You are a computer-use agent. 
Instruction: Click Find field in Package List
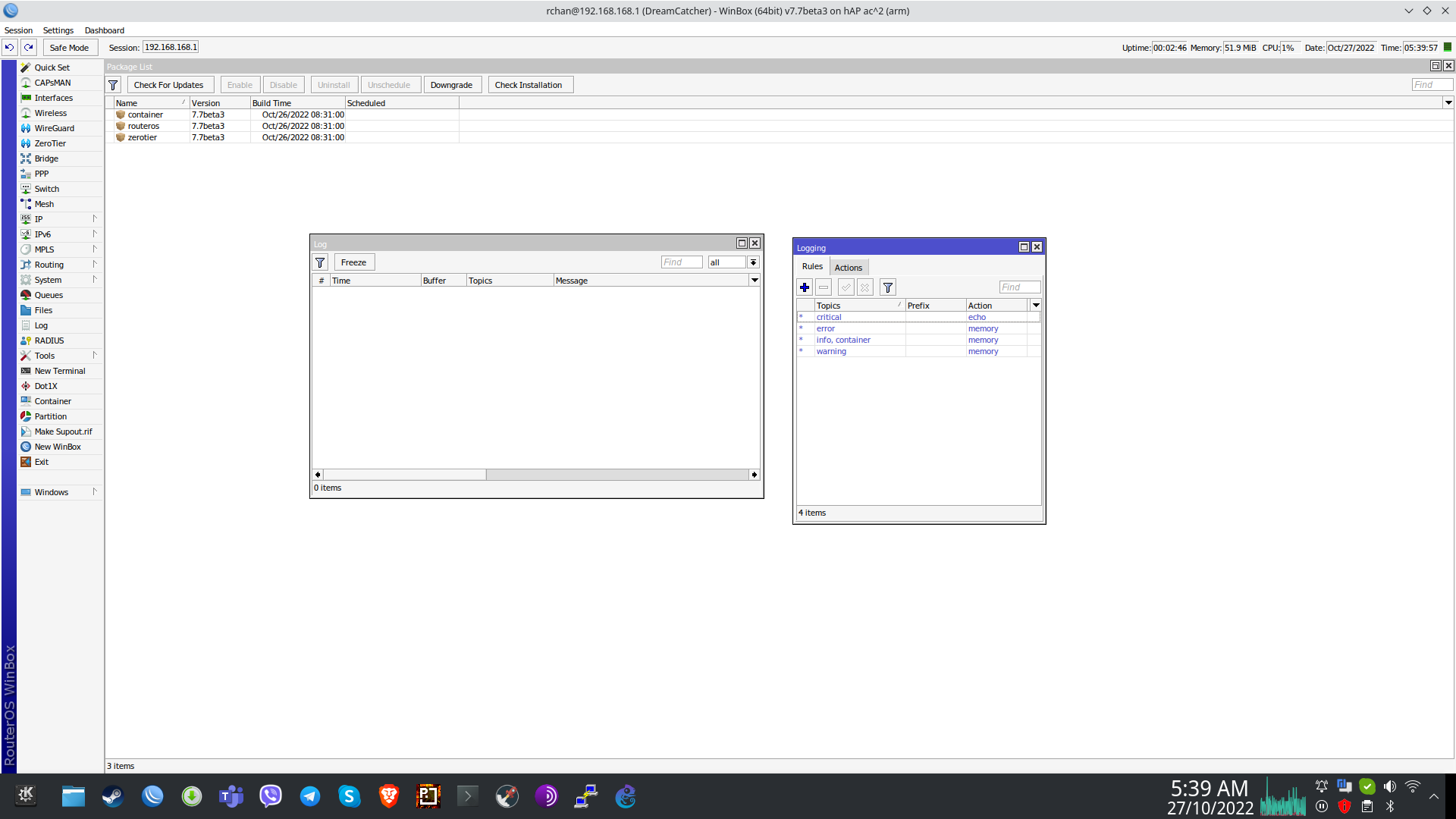[x=1432, y=85]
